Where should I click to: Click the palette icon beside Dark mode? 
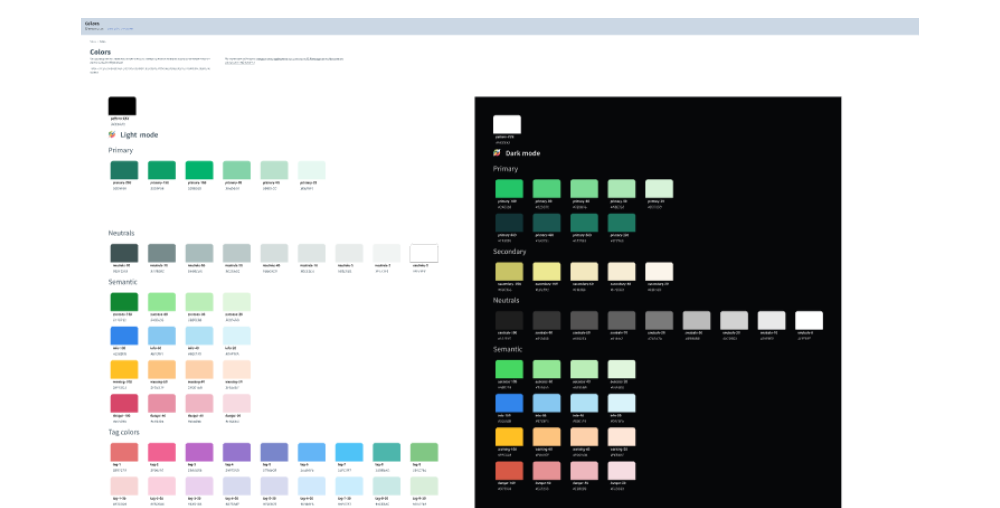[497, 153]
